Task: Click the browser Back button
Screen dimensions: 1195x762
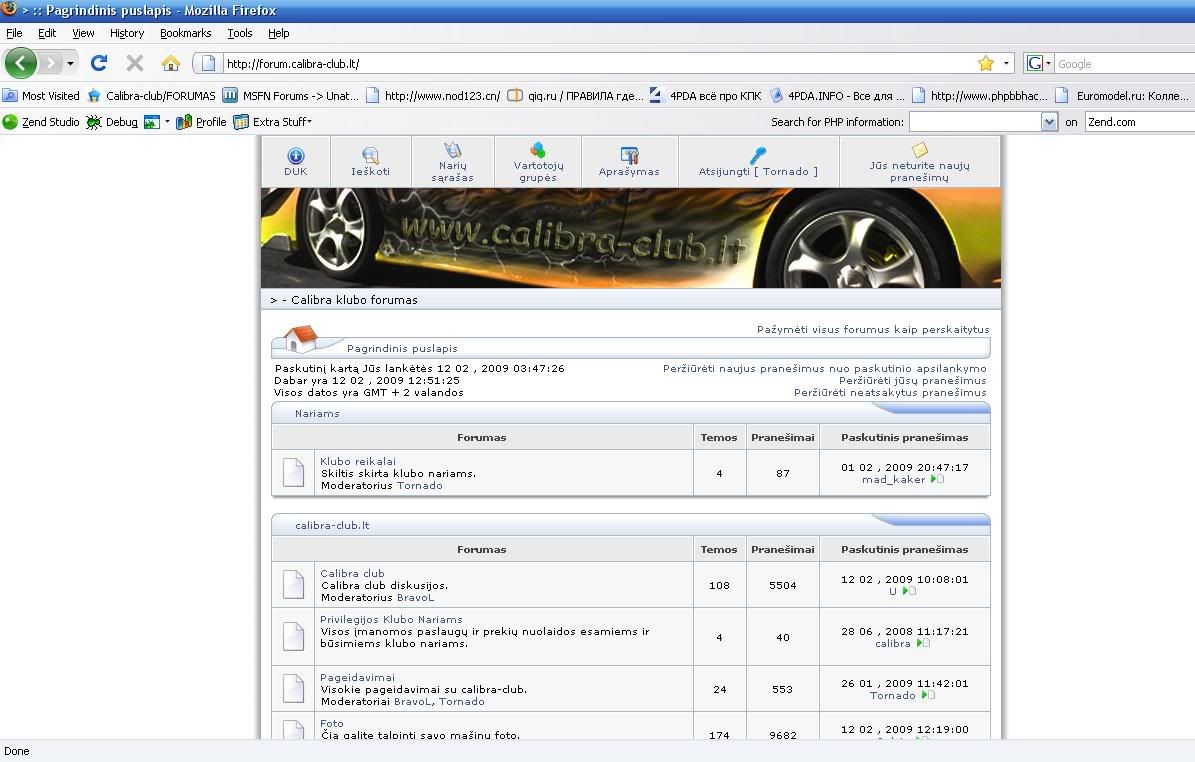Action: tap(21, 63)
